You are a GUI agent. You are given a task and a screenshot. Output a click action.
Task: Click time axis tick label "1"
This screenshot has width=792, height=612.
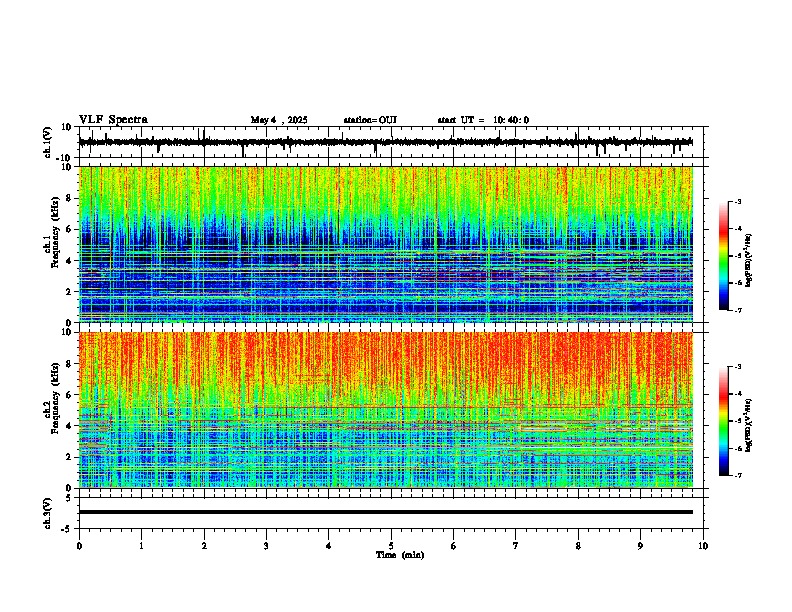coord(141,546)
